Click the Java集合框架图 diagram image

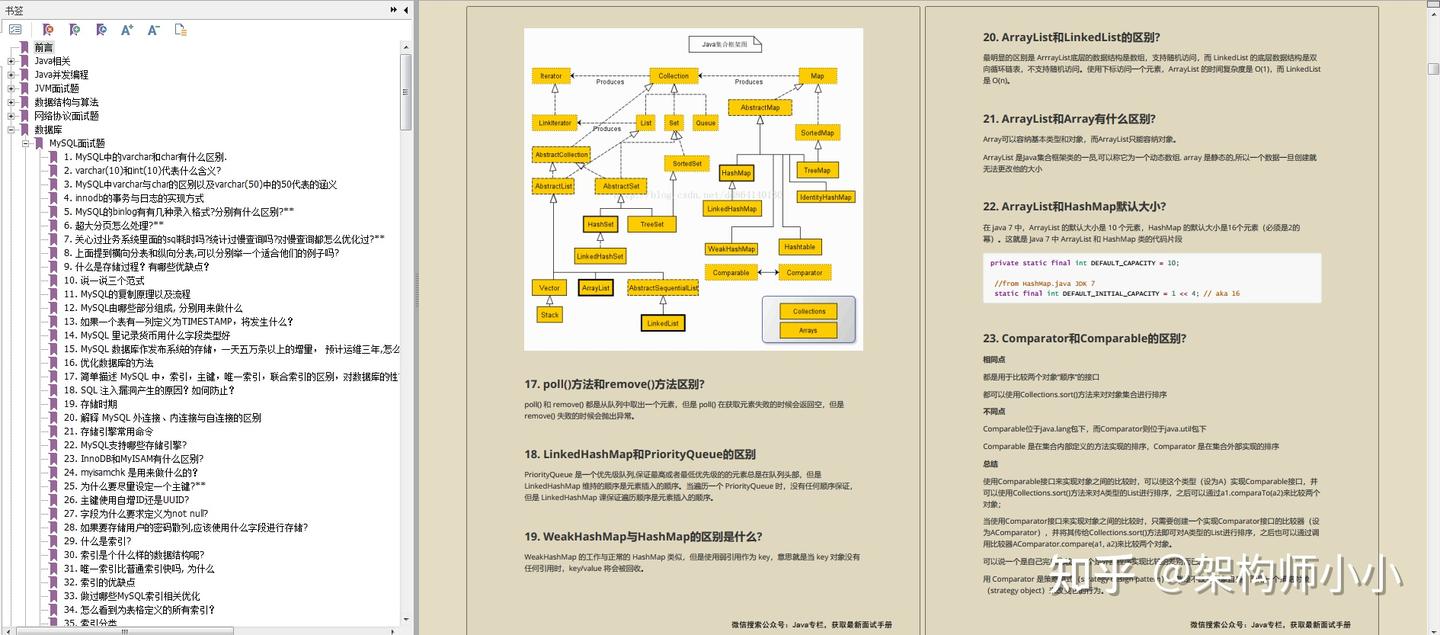pos(693,189)
